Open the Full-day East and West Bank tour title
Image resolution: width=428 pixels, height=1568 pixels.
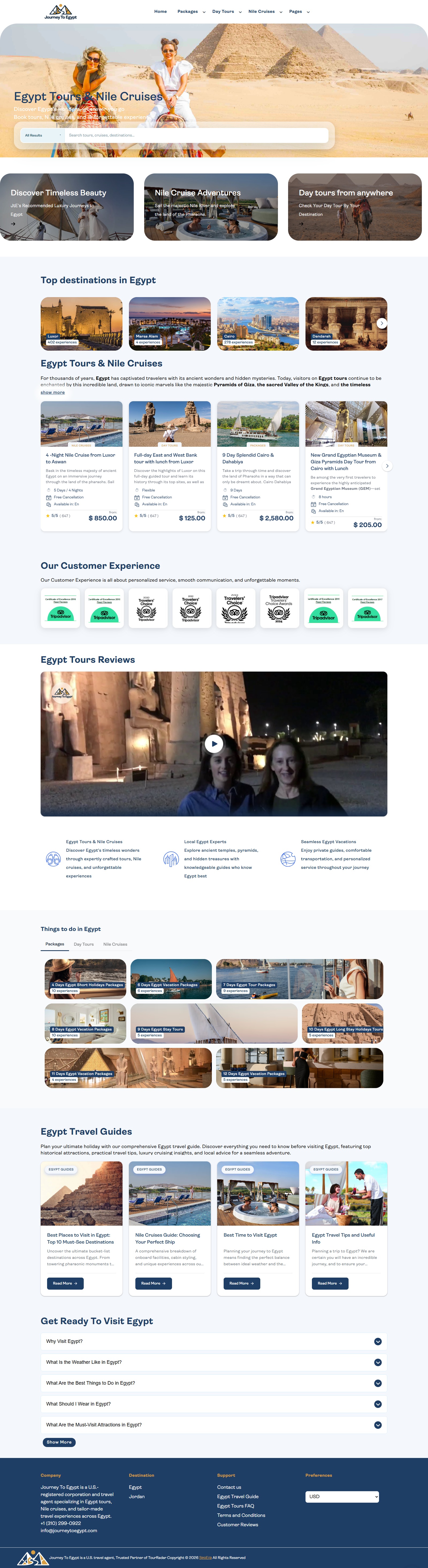(x=165, y=458)
